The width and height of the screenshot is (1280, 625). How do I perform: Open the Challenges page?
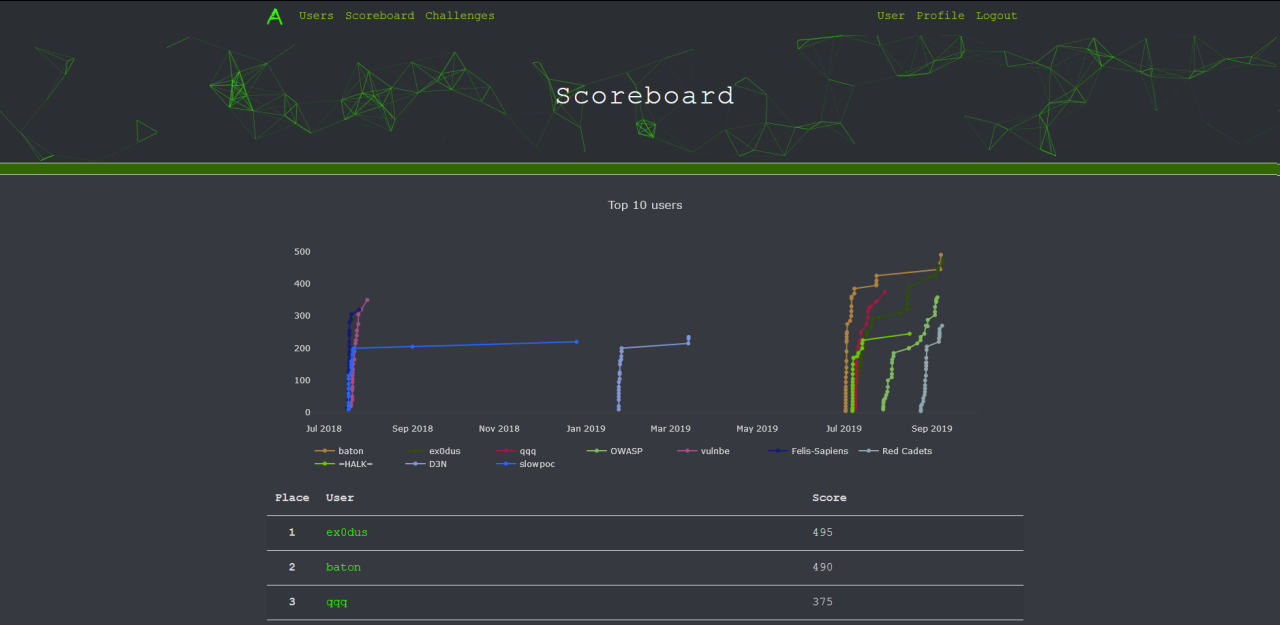(x=459, y=16)
